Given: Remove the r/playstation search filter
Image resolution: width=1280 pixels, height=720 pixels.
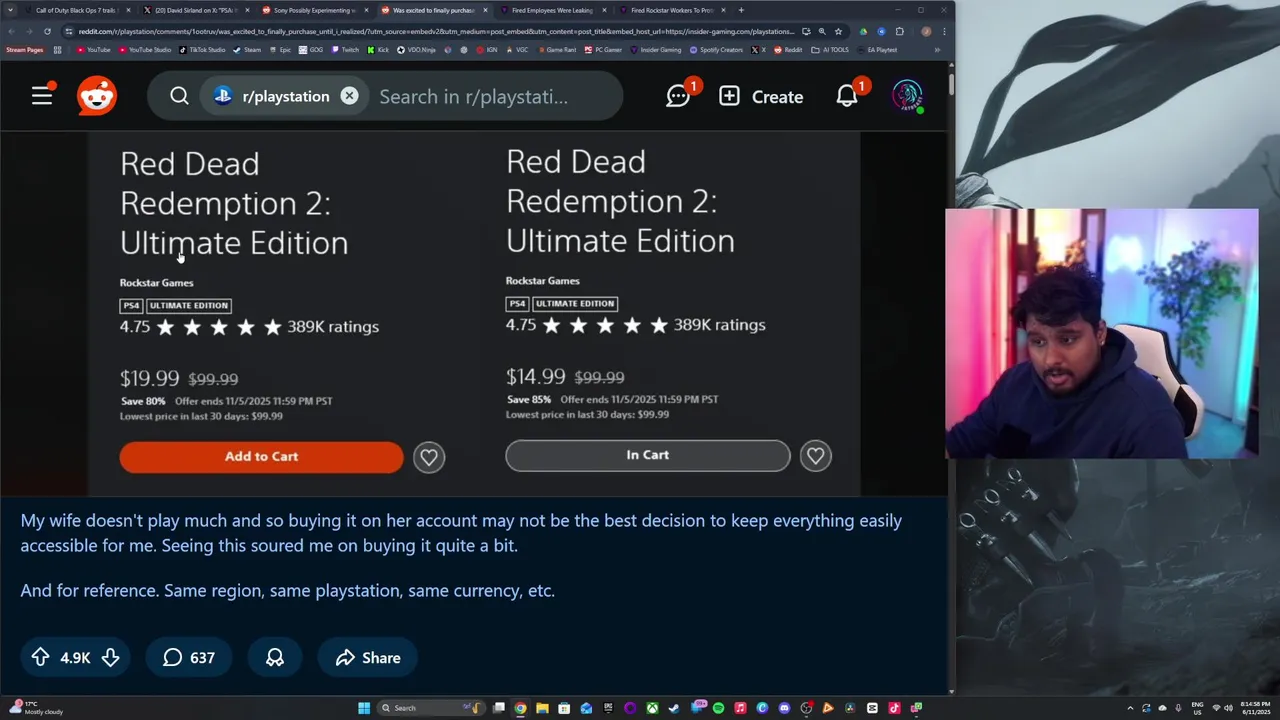Looking at the screenshot, I should pyautogui.click(x=349, y=96).
